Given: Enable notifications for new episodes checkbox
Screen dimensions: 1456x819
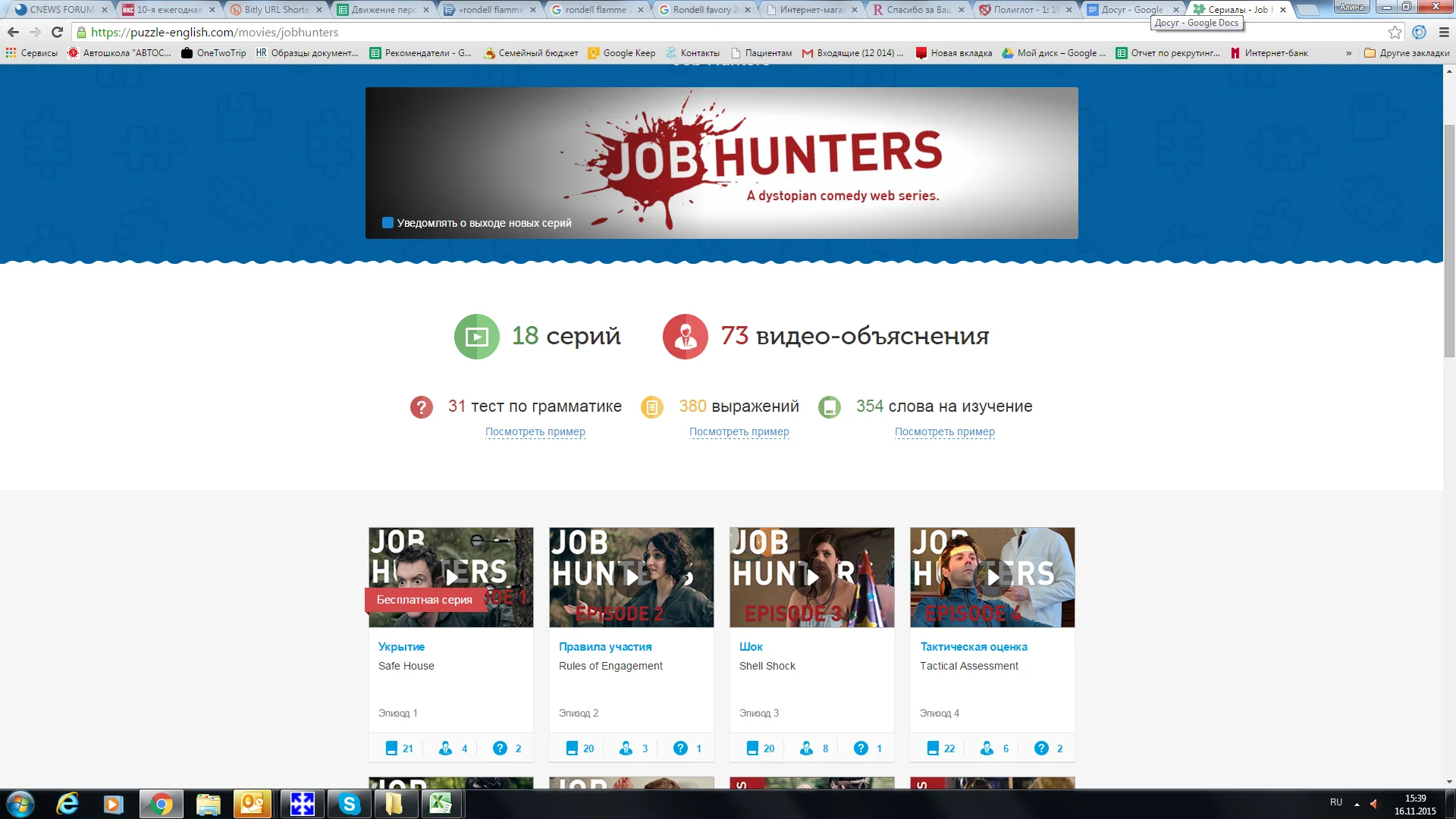Looking at the screenshot, I should coord(388,223).
